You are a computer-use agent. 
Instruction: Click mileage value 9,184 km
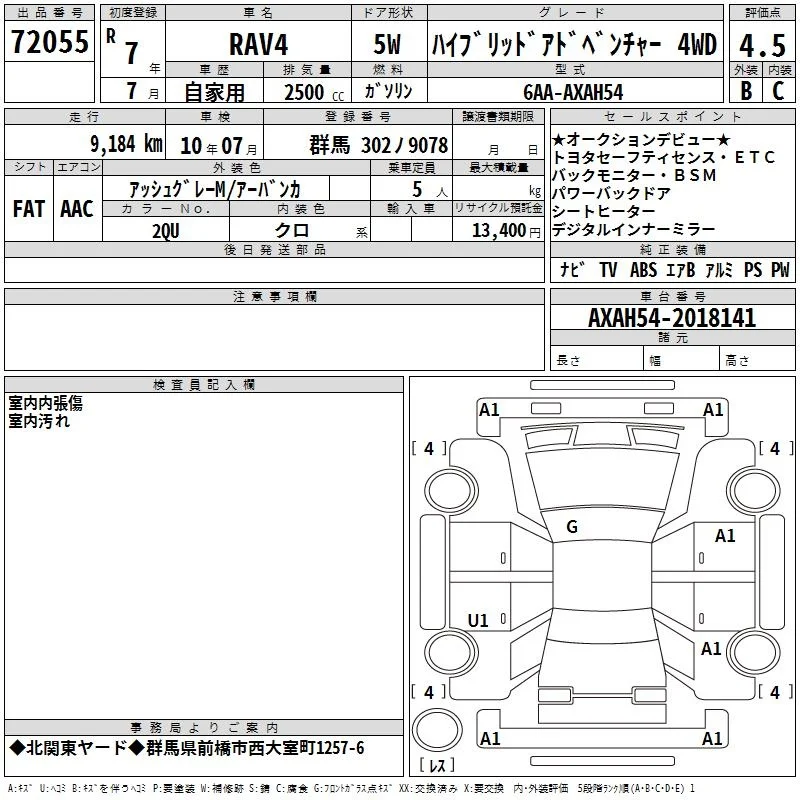(x=127, y=143)
